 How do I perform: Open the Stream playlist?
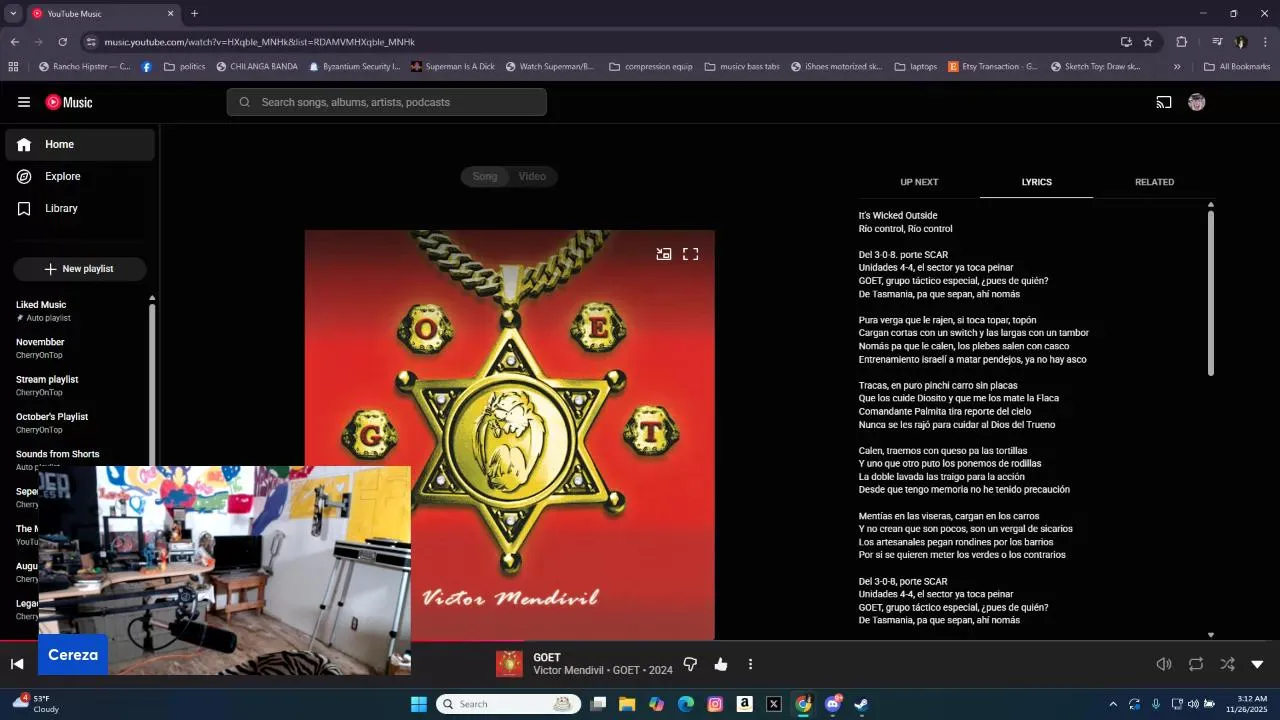coord(75,385)
